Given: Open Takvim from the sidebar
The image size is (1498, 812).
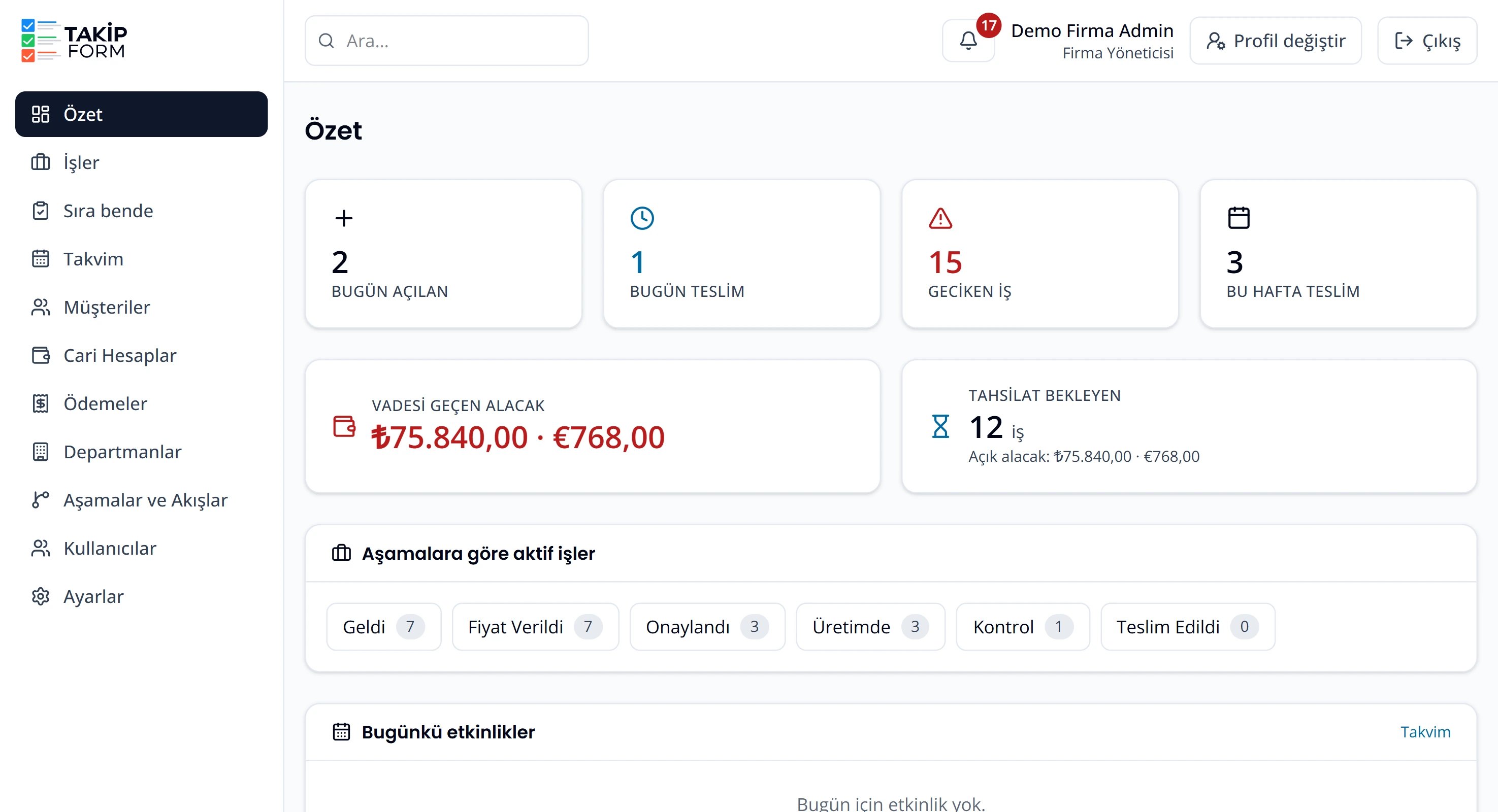Looking at the screenshot, I should (x=141, y=259).
